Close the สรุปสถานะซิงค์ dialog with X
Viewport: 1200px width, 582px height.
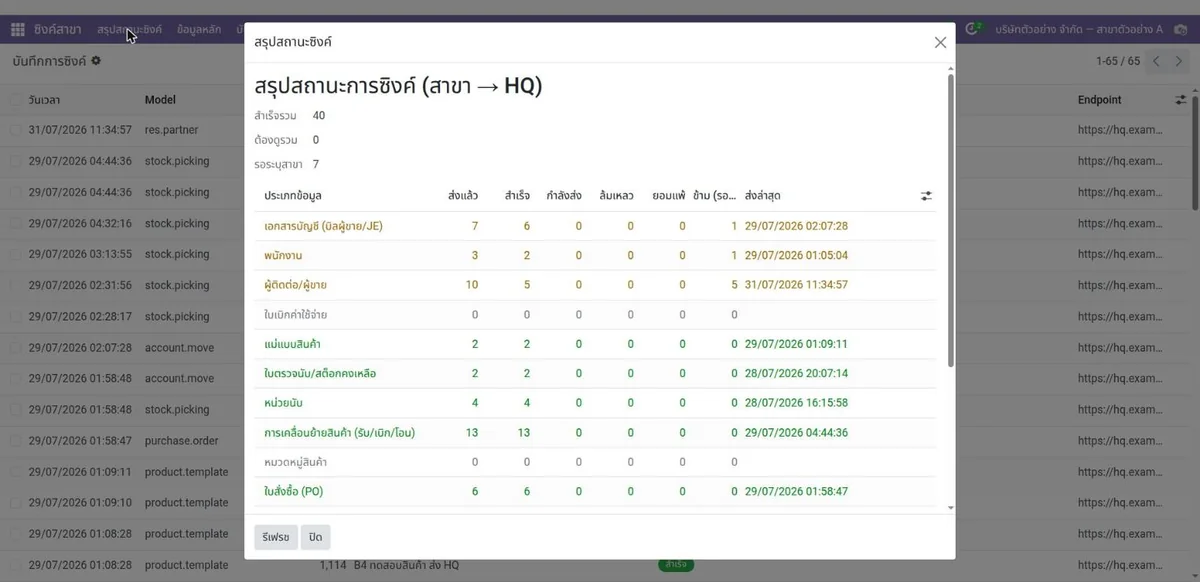[940, 43]
